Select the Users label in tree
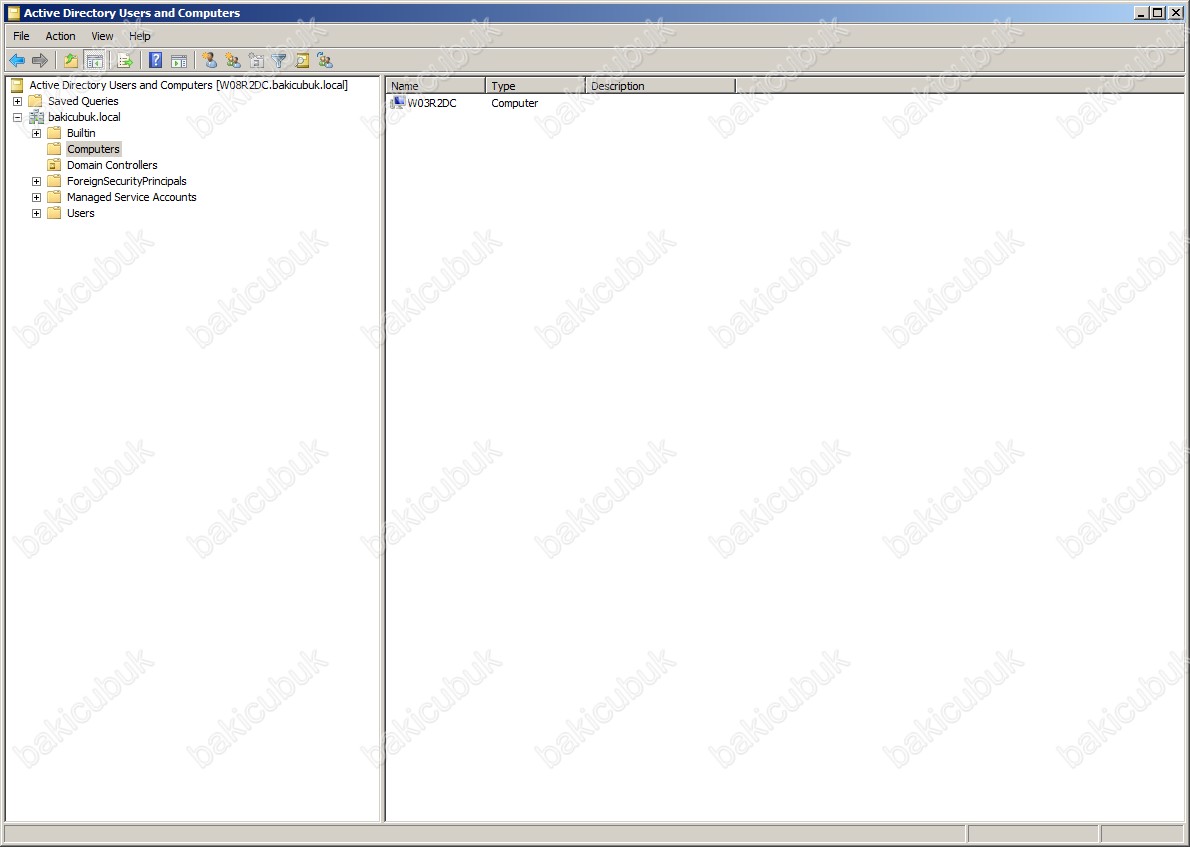 coord(80,213)
